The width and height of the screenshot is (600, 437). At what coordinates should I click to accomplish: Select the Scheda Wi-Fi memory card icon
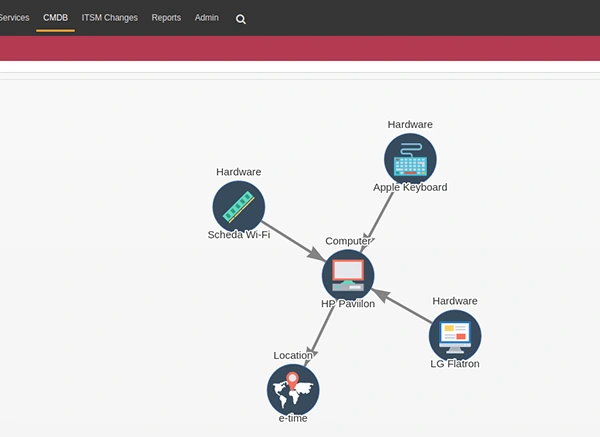(x=239, y=207)
